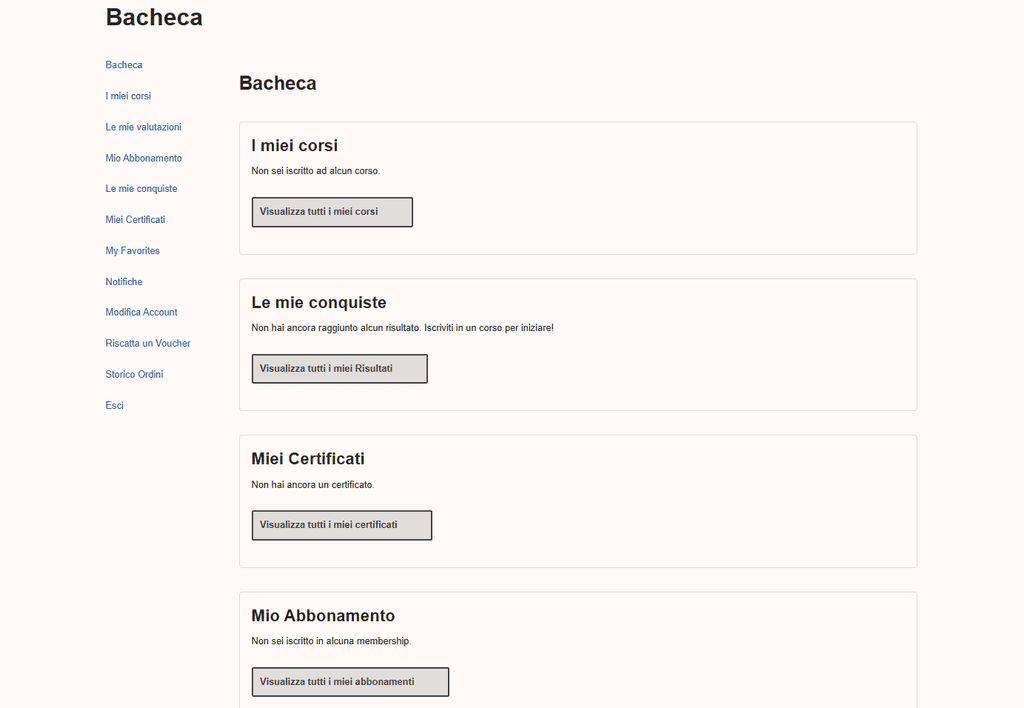Go to I miei corsi in sidebar
Viewport: 1024px width, 708px height.
tap(128, 96)
